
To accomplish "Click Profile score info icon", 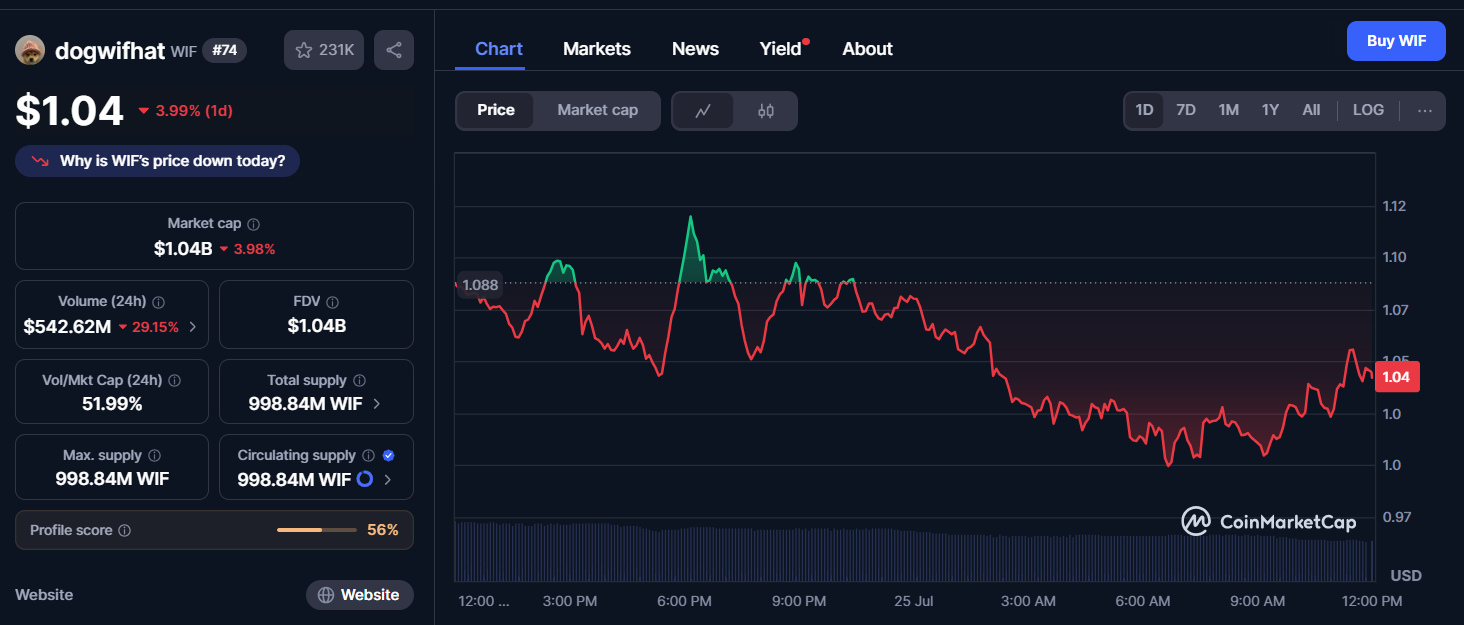I will click(125, 531).
